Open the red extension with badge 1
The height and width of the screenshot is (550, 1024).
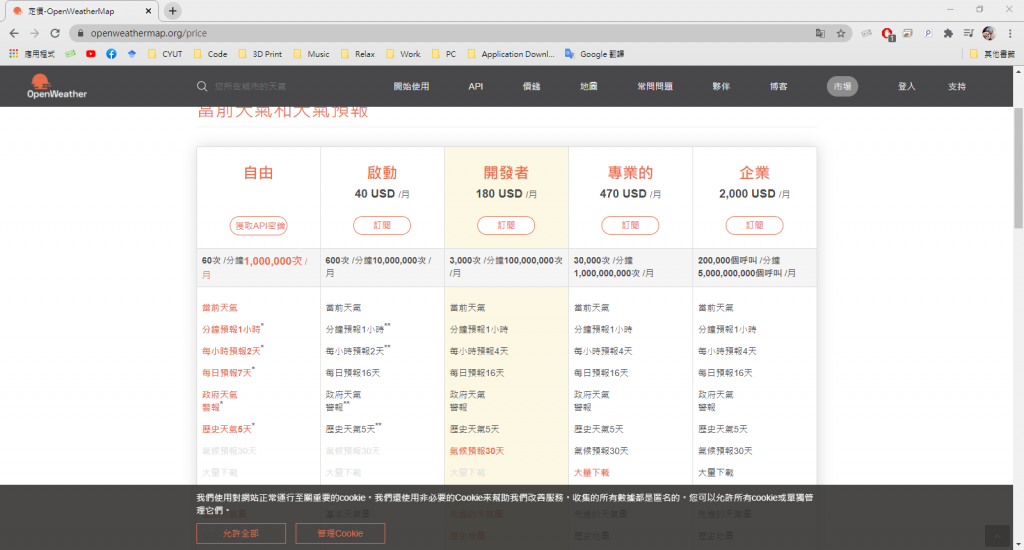tap(887, 33)
